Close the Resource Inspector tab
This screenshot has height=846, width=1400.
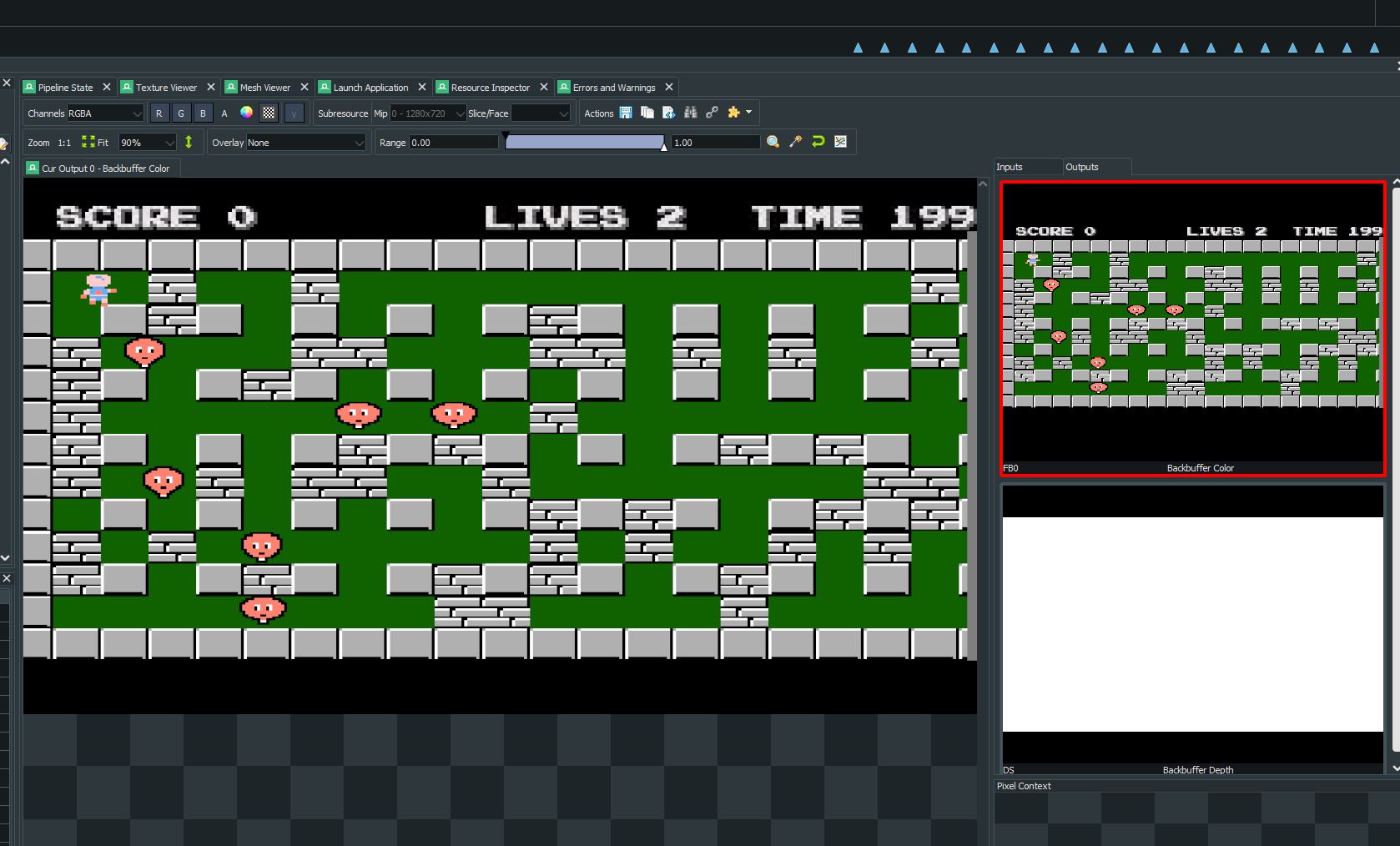tap(544, 87)
